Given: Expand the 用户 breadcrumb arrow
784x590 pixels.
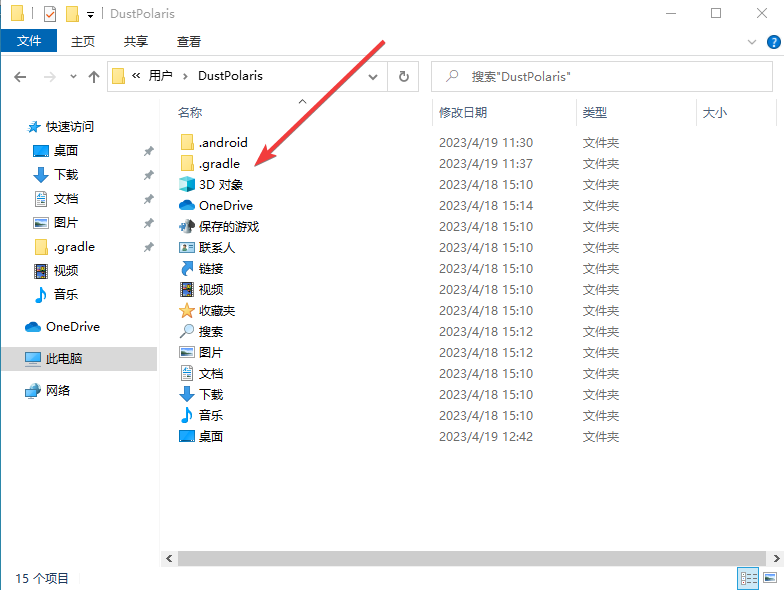Looking at the screenshot, I should tap(186, 76).
